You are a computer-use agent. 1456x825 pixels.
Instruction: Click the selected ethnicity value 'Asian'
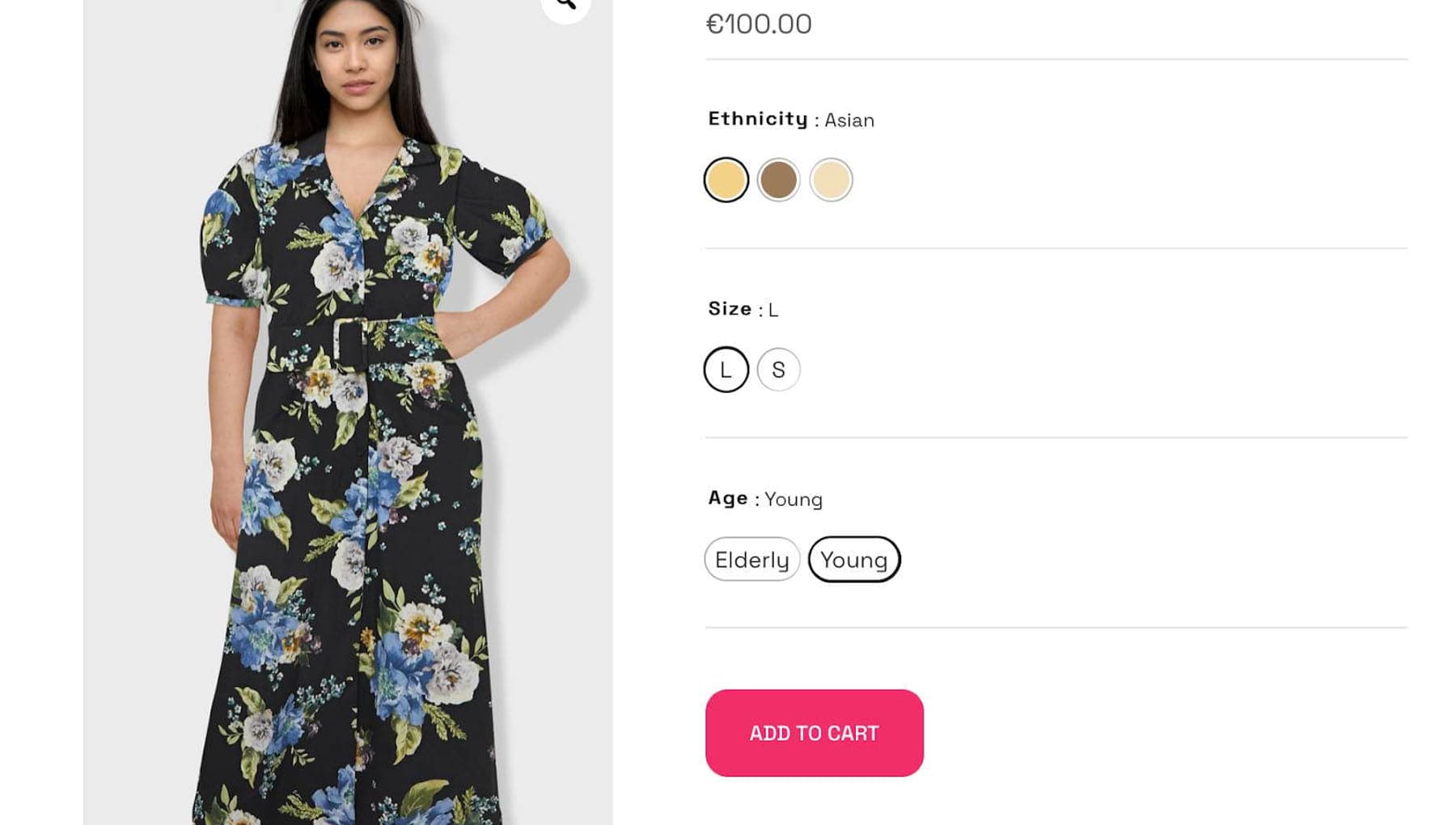[x=849, y=121]
